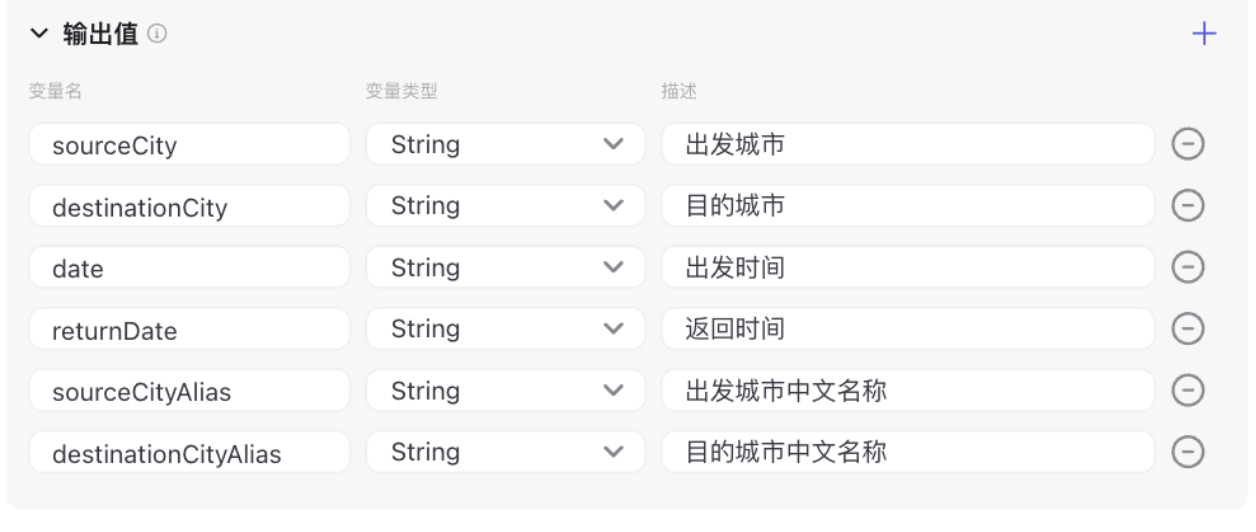The image size is (1256, 532).
Task: Delete the date variable row
Action: pos(1187,267)
